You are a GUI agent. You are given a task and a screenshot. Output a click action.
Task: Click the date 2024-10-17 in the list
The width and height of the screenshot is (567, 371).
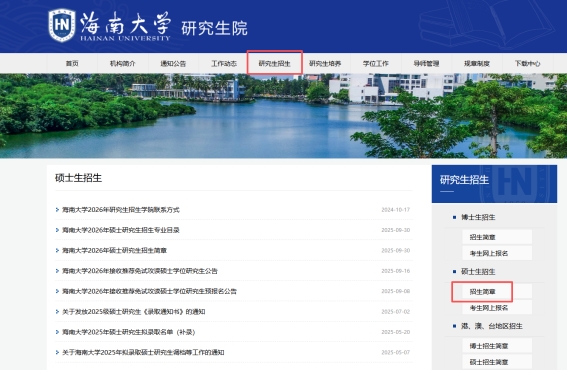396,210
